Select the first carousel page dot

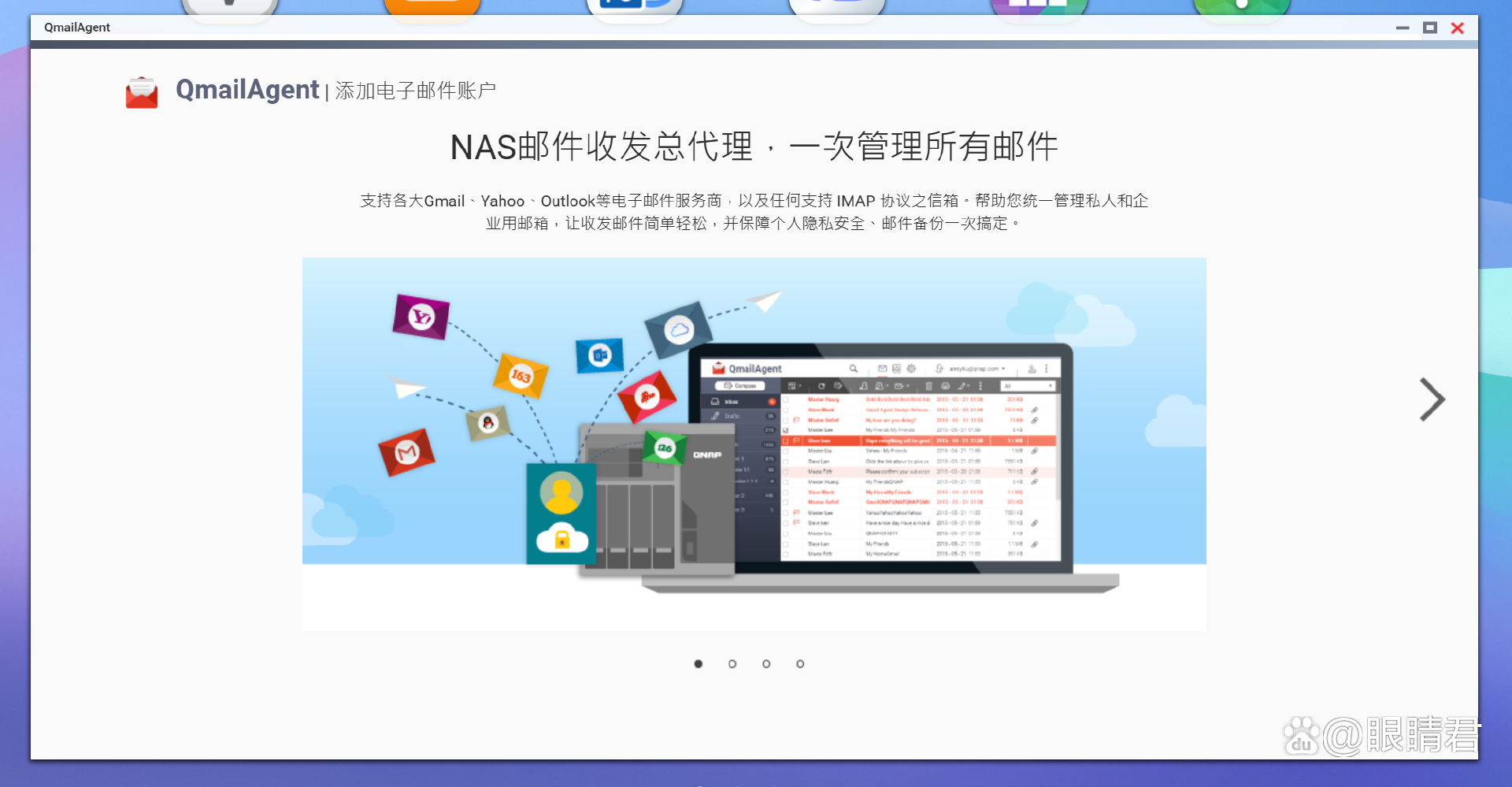(699, 664)
